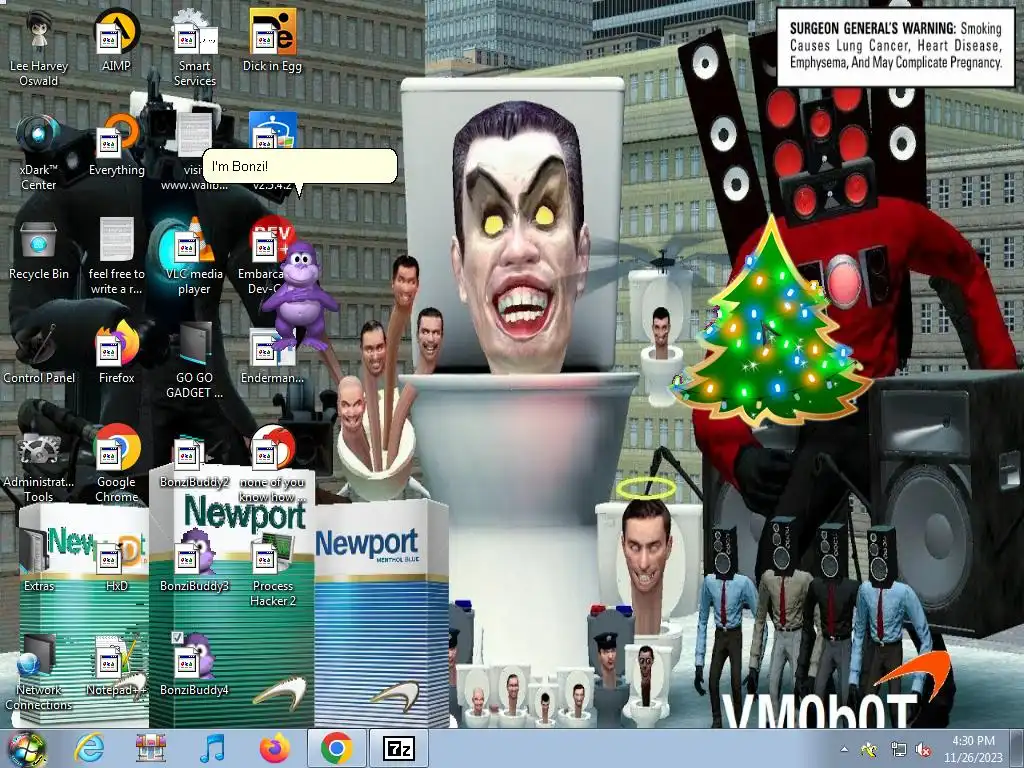
Task: Open the 'feel free to write a r...' file
Action: [116, 257]
